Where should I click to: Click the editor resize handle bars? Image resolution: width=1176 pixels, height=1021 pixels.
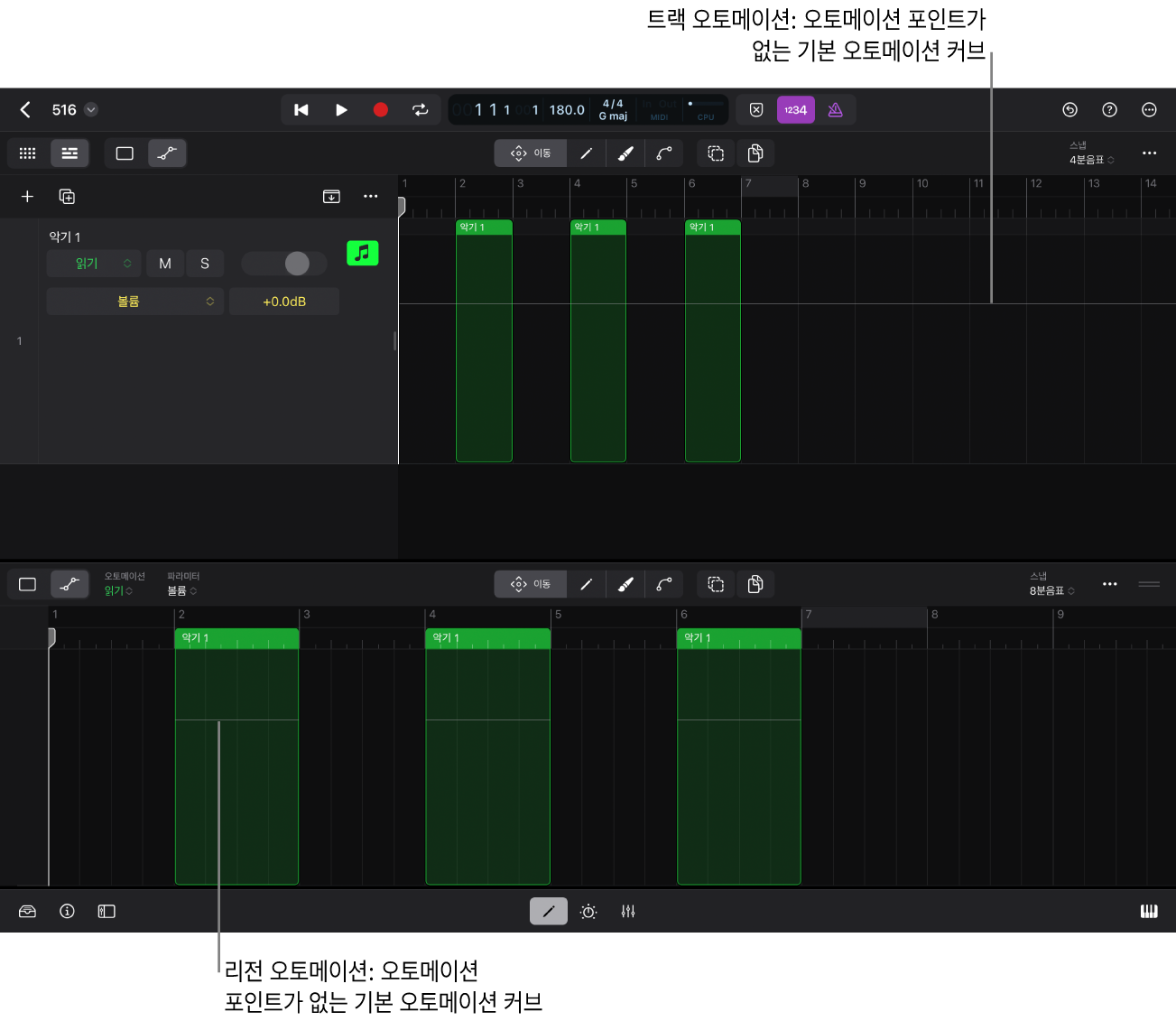[1149, 584]
